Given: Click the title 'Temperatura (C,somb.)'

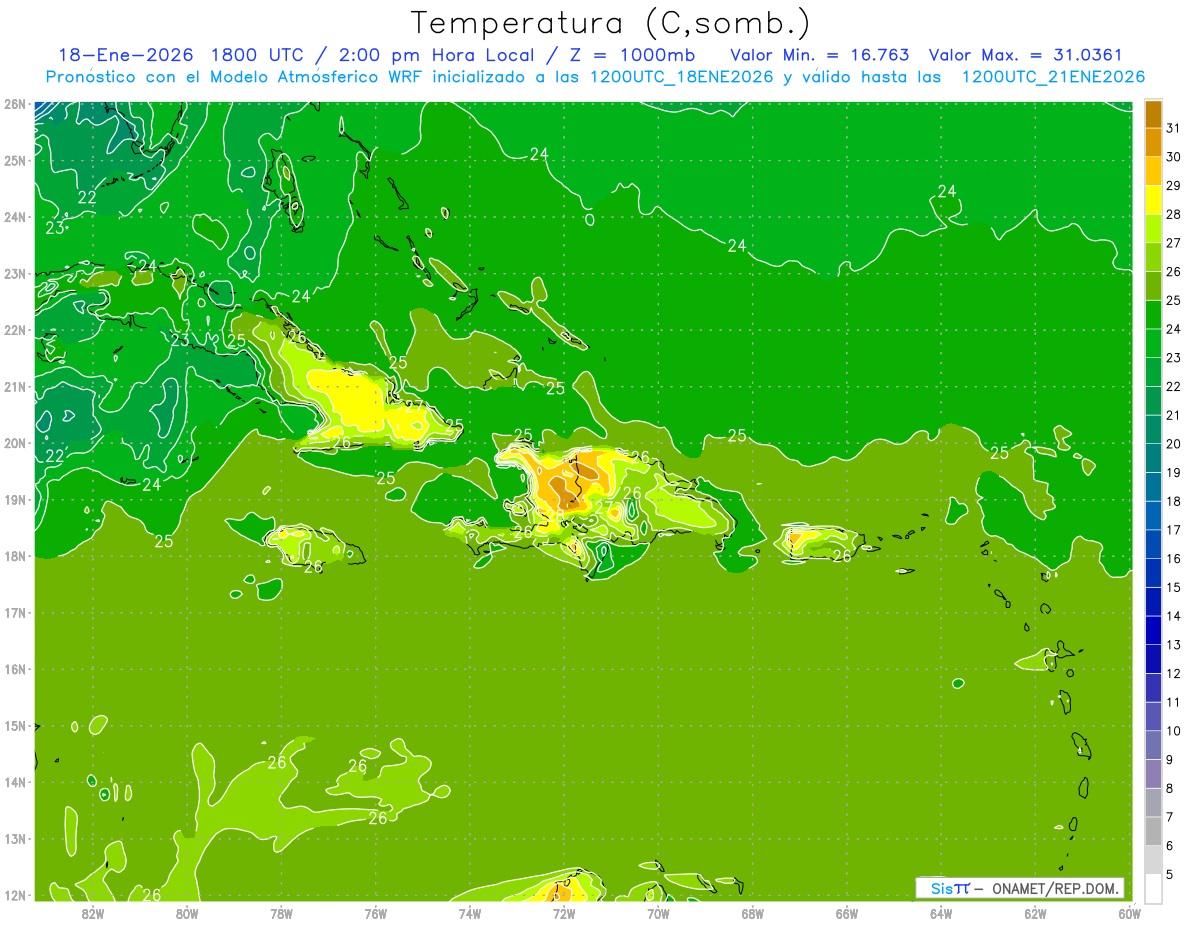Looking at the screenshot, I should pos(611,24).
